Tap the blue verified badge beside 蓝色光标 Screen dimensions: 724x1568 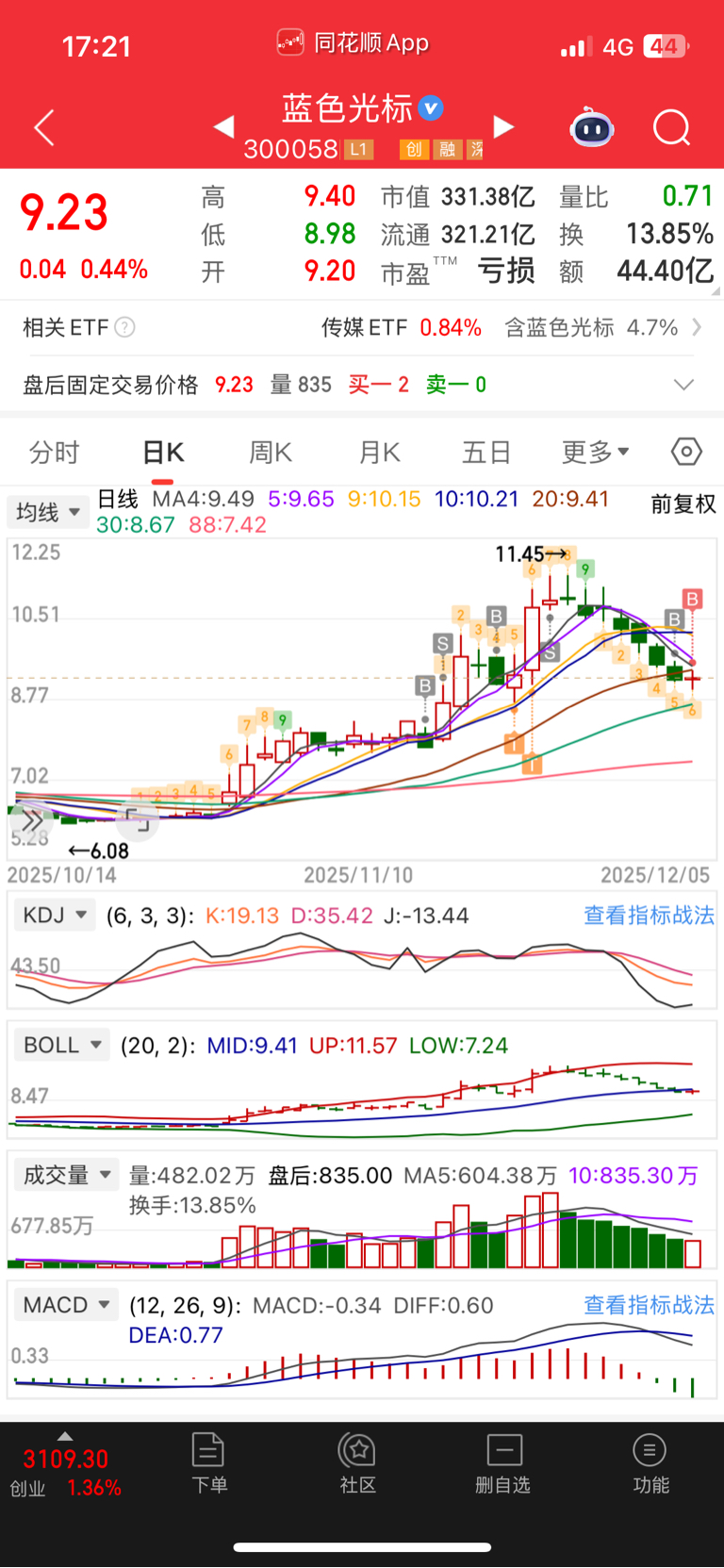pyautogui.click(x=431, y=108)
